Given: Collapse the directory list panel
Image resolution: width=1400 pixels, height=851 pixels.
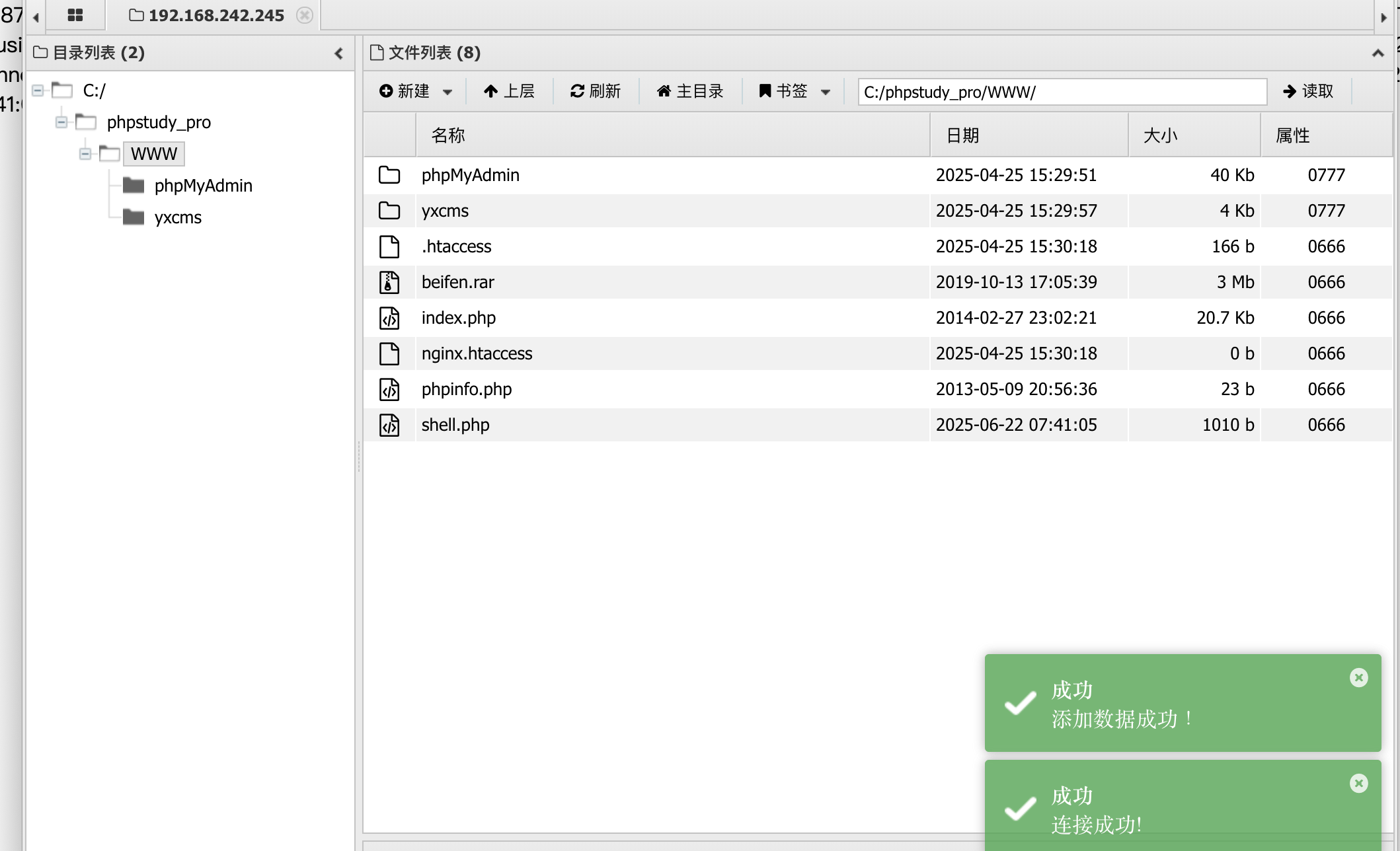Looking at the screenshot, I should point(338,53).
